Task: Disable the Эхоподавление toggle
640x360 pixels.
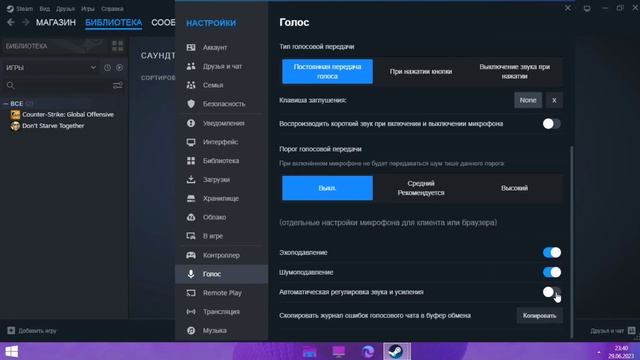Action: click(551, 253)
